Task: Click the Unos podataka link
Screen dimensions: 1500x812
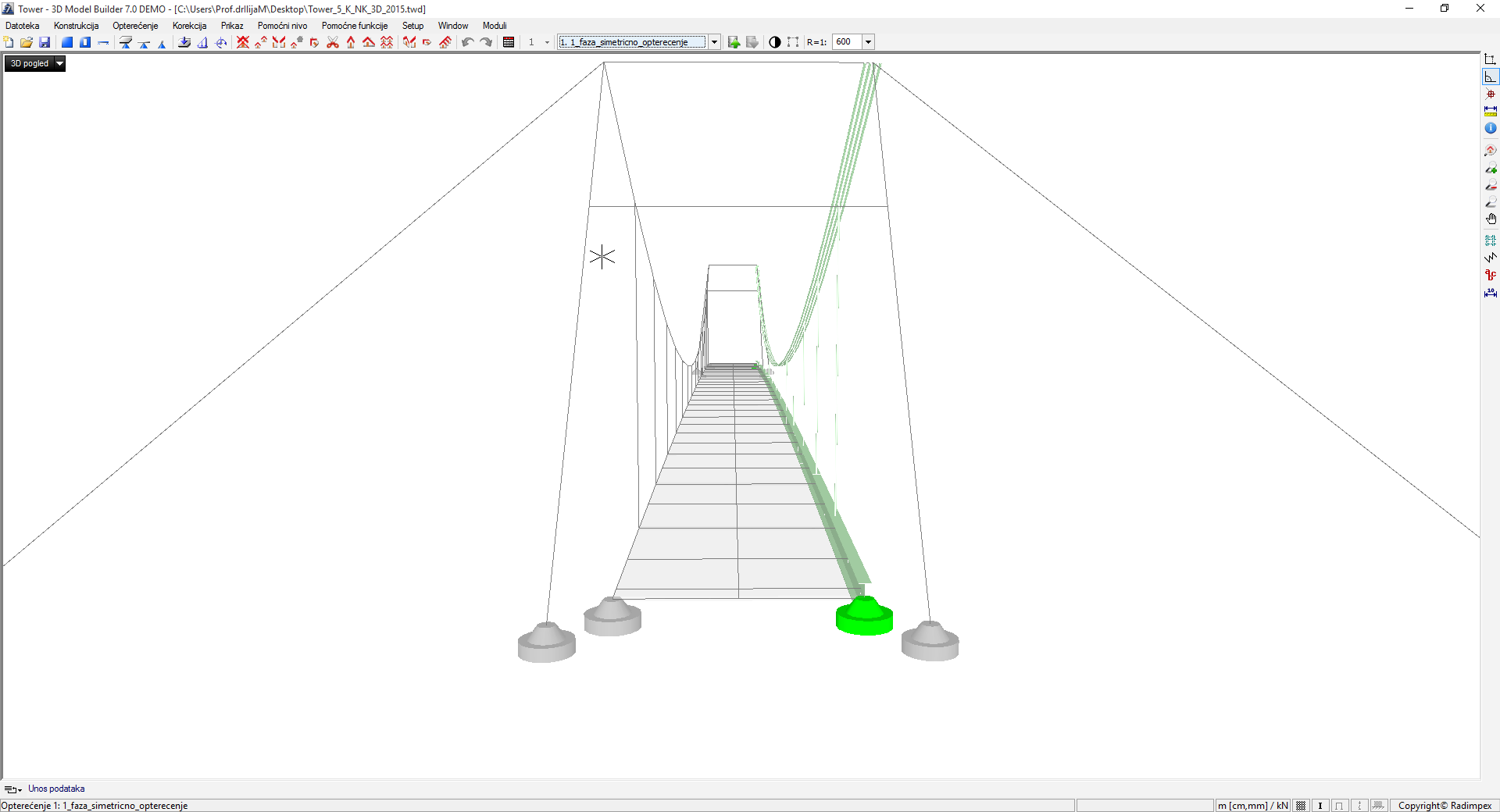Action: (56, 789)
